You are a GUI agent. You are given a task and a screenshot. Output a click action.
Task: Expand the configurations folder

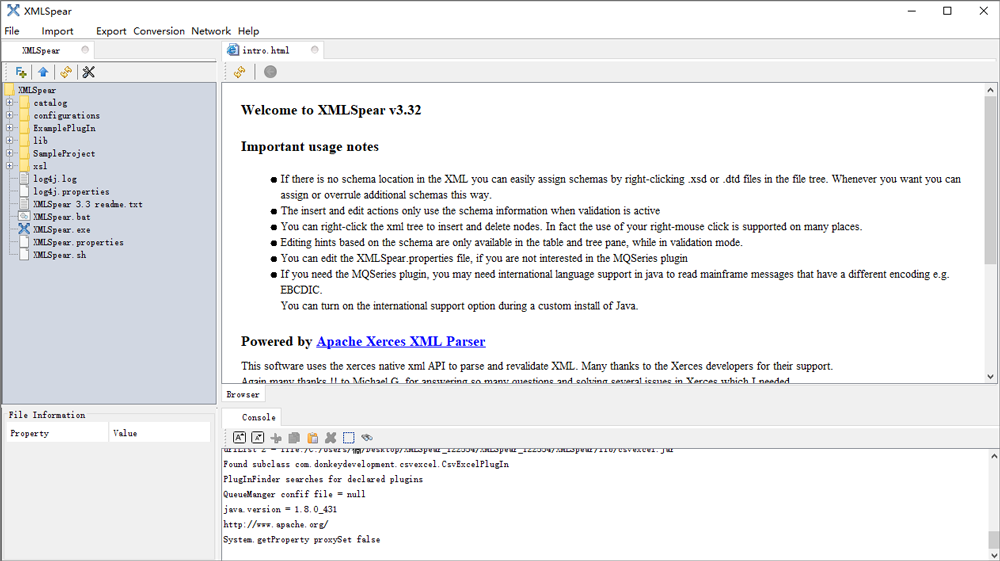coord(10,115)
